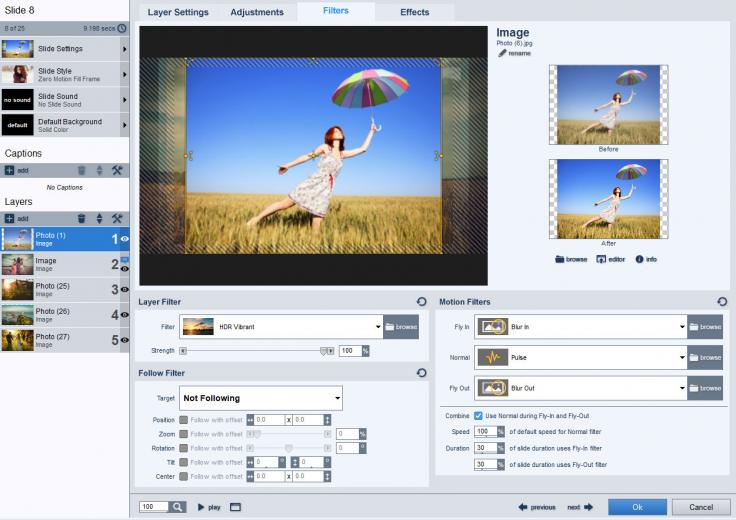Expand the Not Following target dropdown

point(336,398)
